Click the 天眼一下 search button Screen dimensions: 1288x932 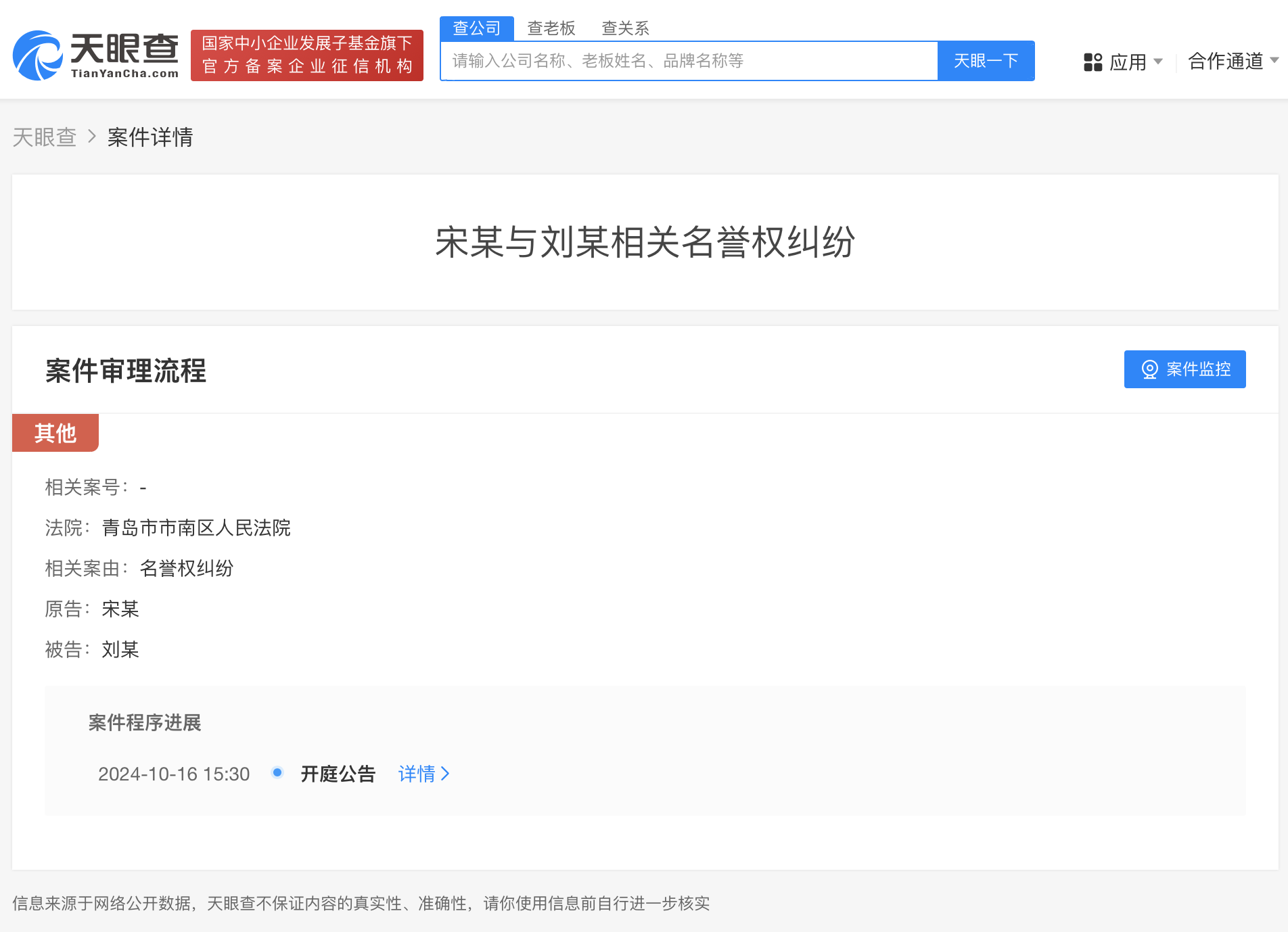coord(986,61)
